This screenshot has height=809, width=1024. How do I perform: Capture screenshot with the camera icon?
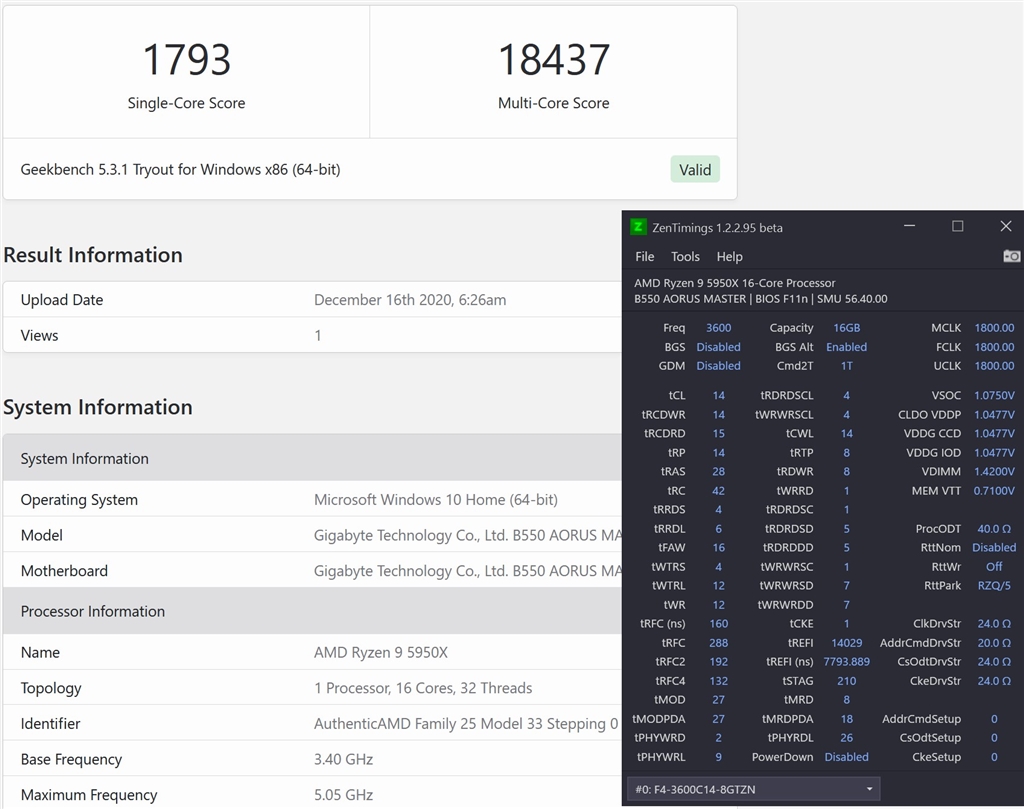(x=1011, y=256)
